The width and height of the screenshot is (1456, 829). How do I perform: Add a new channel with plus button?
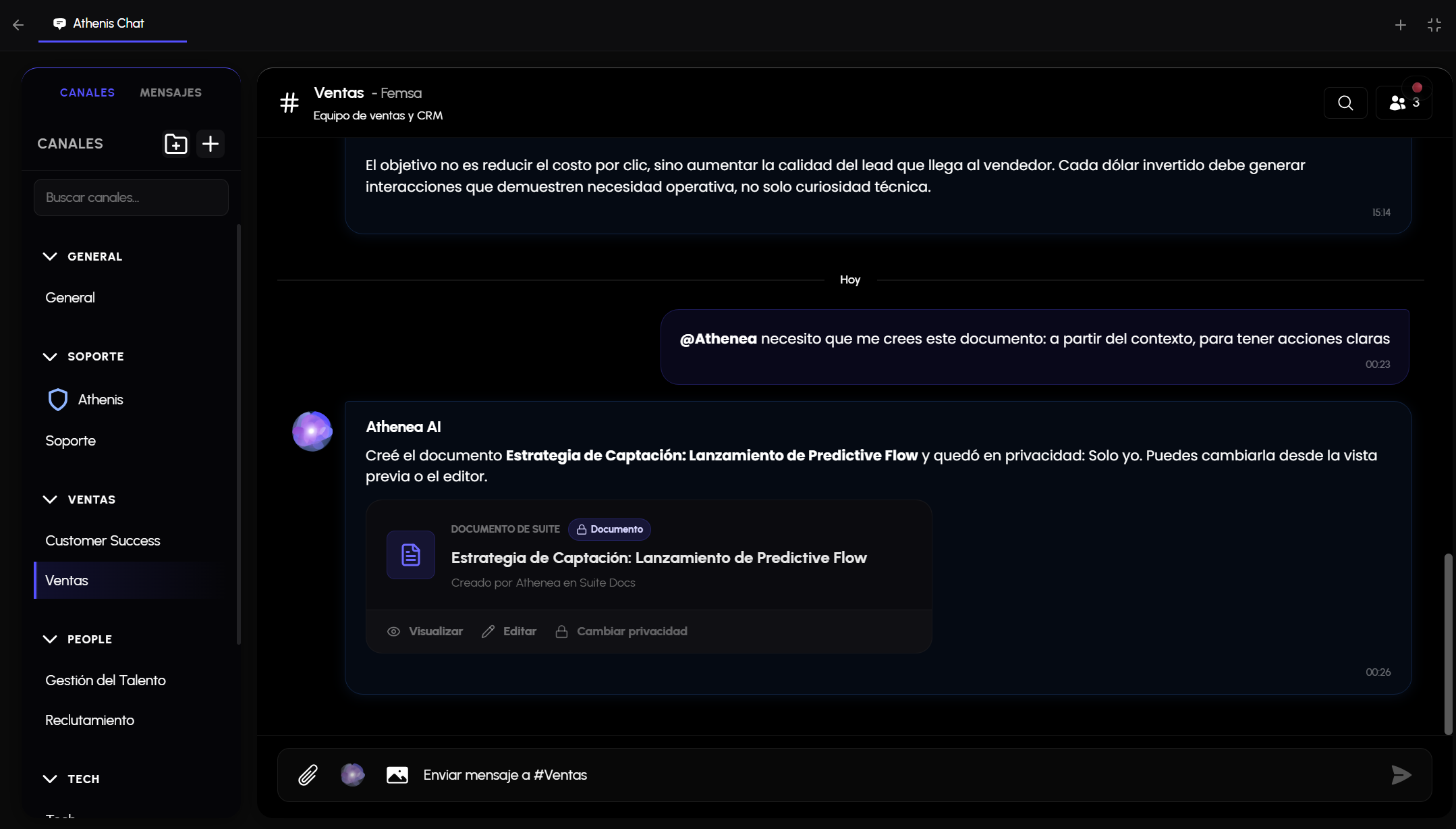211,144
